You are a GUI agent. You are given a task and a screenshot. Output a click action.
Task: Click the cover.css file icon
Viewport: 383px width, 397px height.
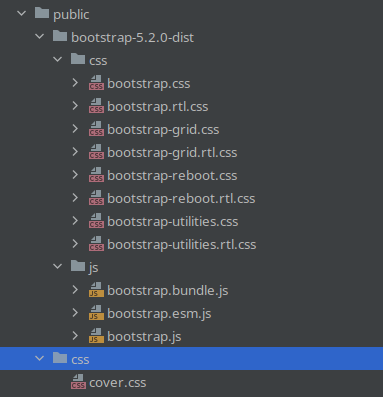78,382
